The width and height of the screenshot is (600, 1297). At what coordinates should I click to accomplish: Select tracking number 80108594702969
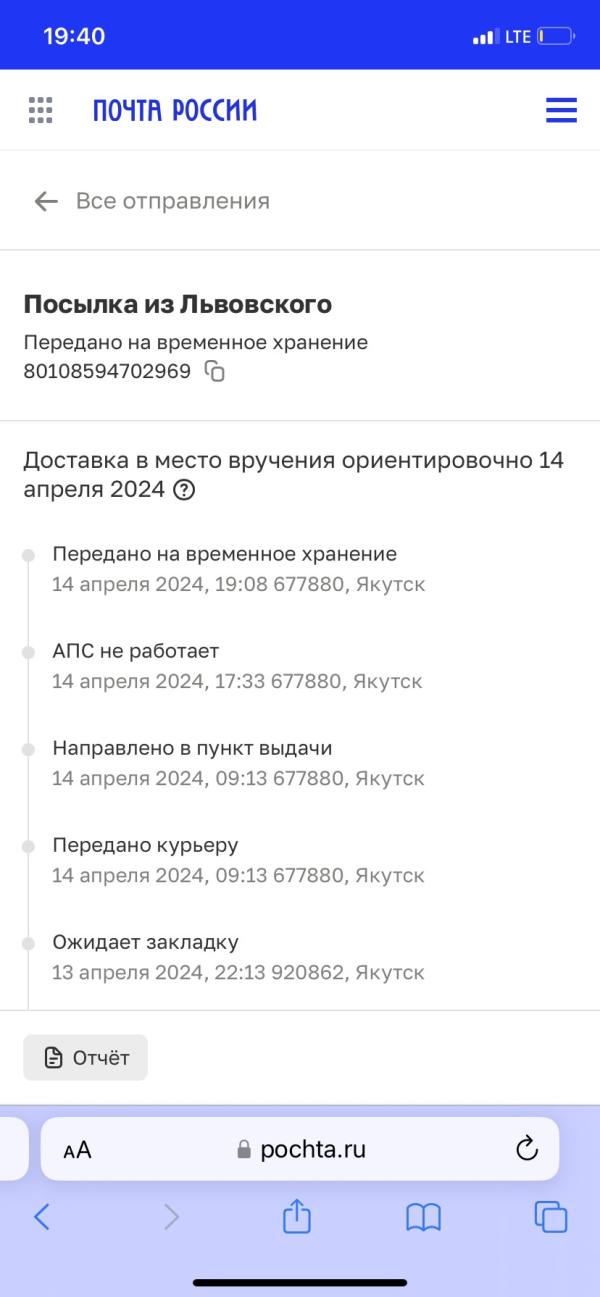107,372
